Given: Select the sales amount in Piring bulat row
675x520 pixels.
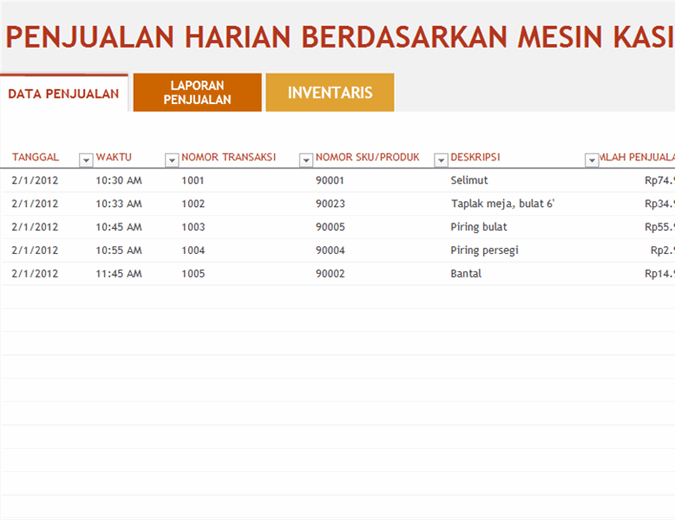Looking at the screenshot, I should pos(660,227).
